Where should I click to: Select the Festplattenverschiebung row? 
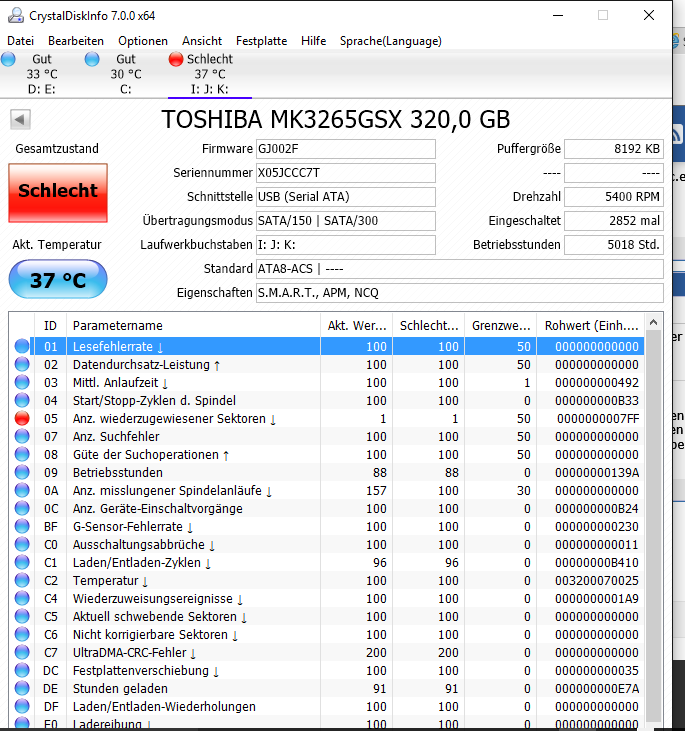(x=327, y=670)
